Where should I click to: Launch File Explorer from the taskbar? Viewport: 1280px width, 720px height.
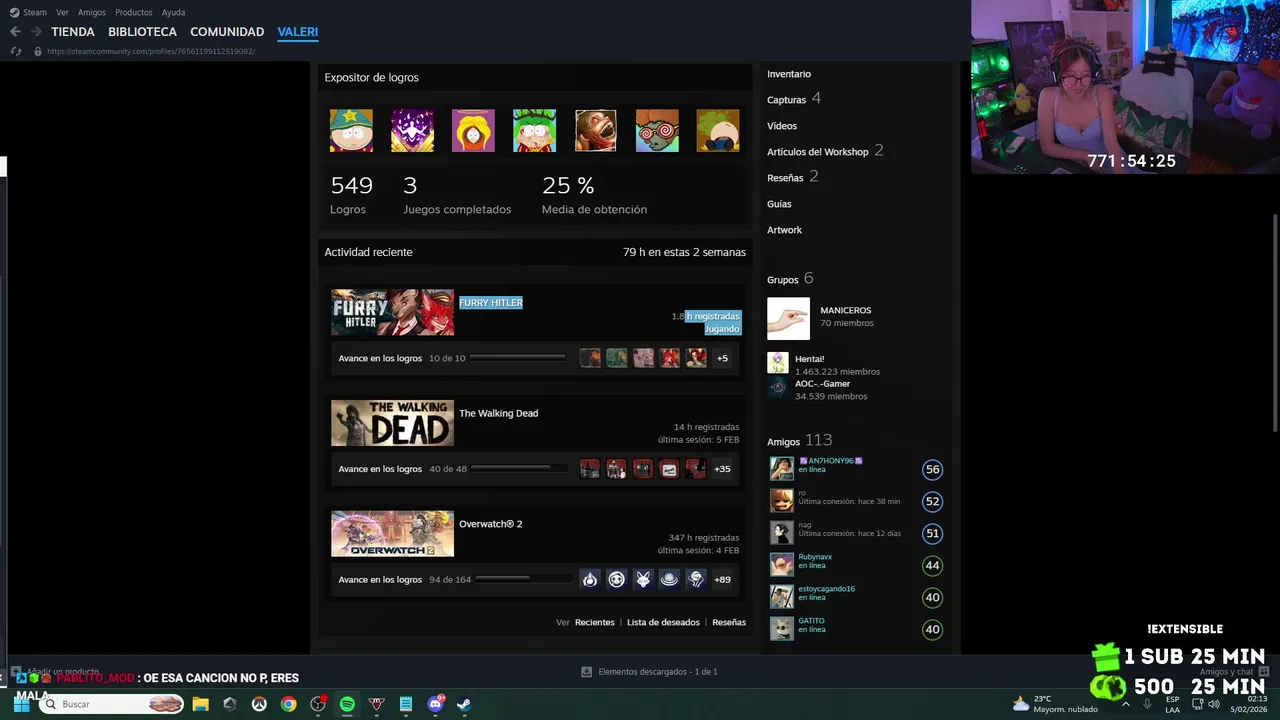[200, 704]
